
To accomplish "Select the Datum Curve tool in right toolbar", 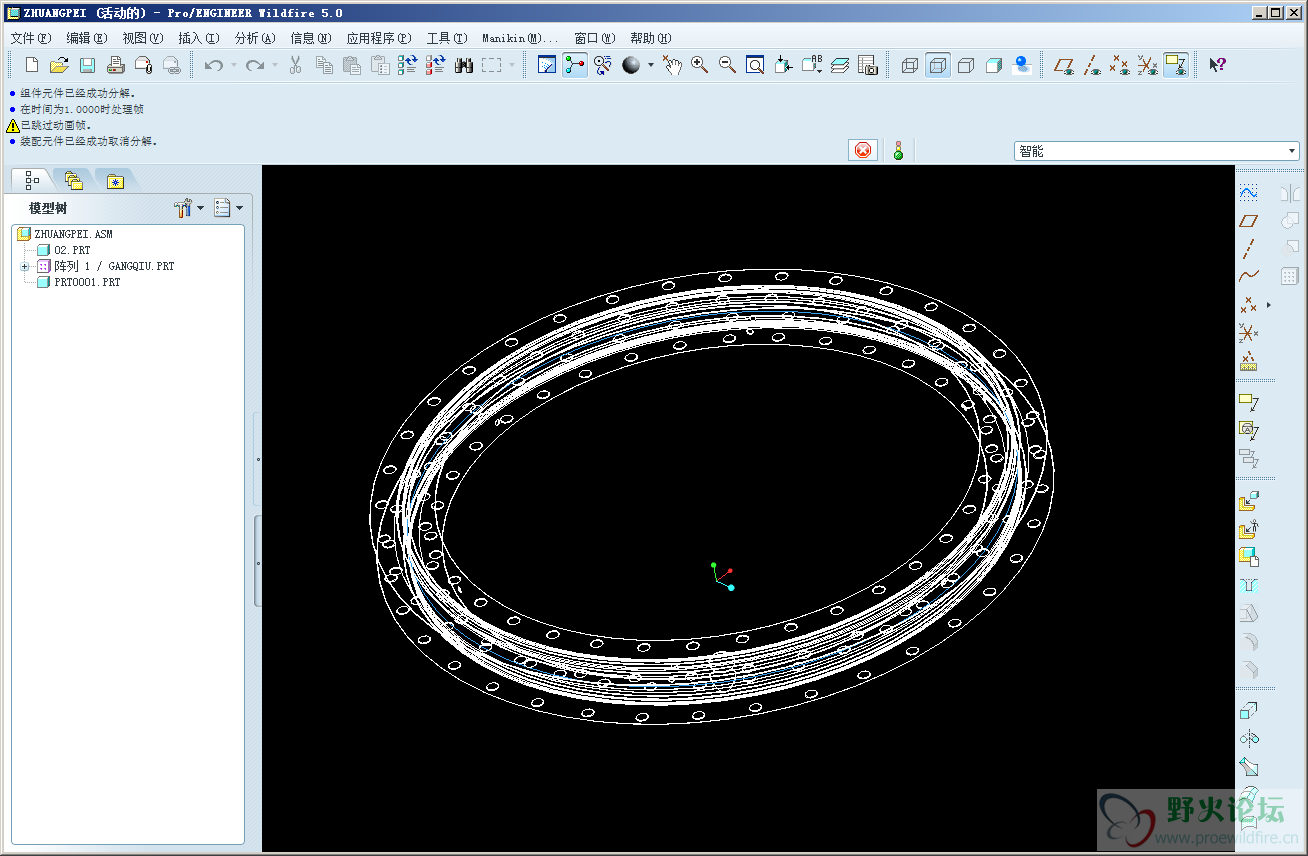I will (1248, 276).
